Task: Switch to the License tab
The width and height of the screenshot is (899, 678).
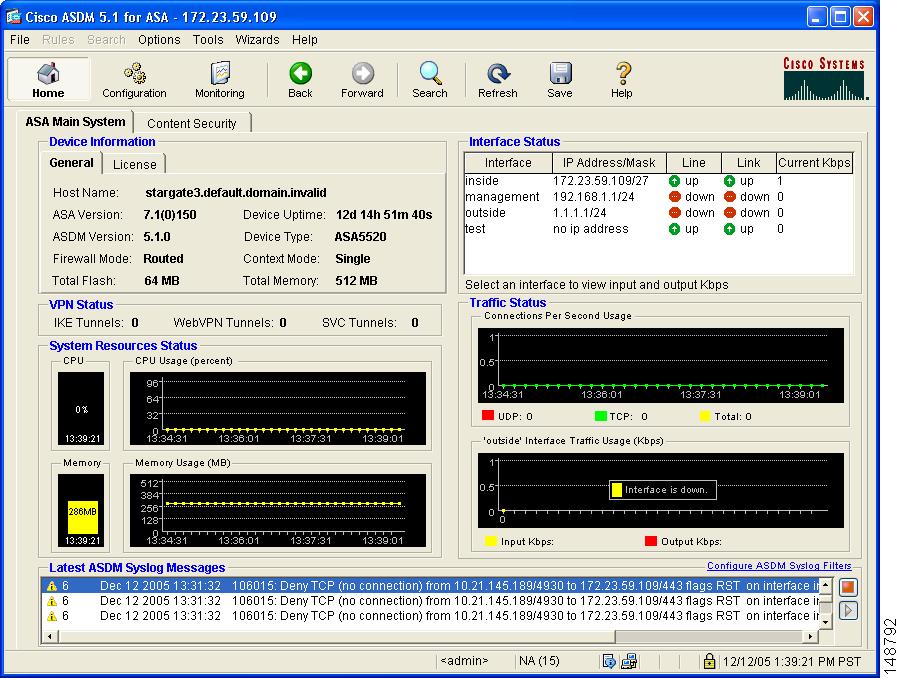Action: tap(134, 164)
